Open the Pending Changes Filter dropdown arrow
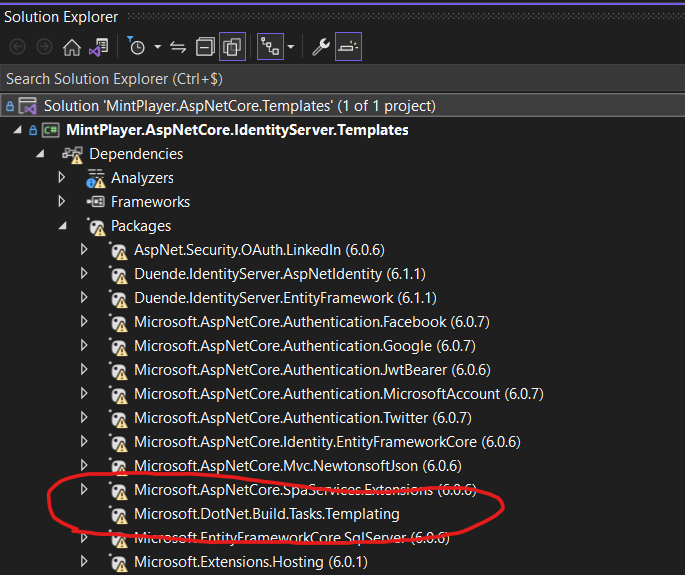This screenshot has width=685, height=575. (x=158, y=47)
